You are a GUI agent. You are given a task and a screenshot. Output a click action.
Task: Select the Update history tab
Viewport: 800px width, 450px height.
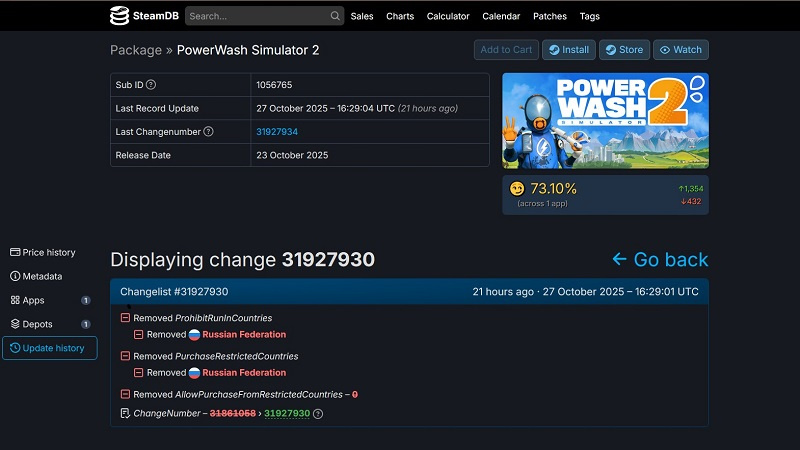[49, 348]
